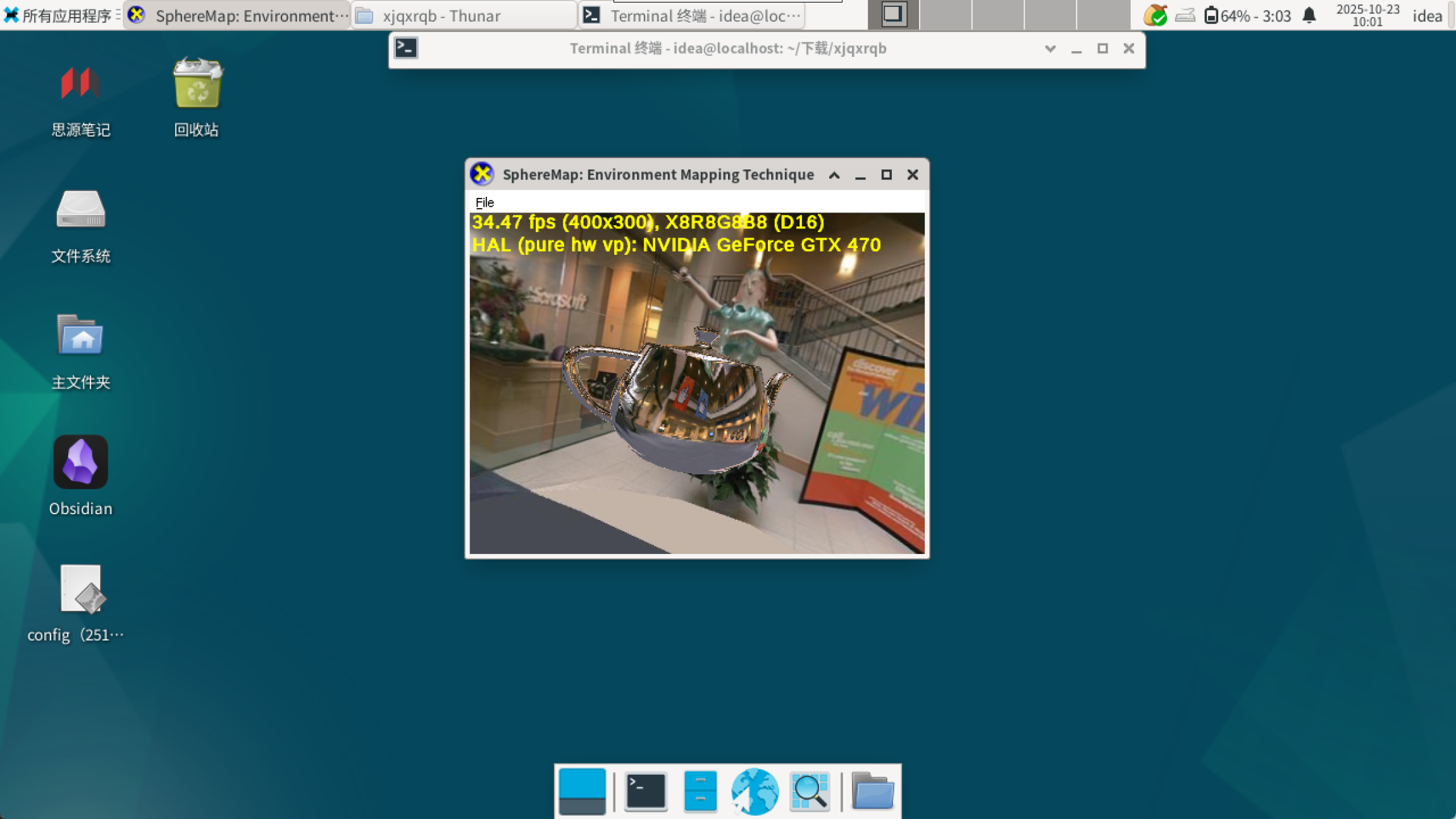Open the file manager drawer icon in dock

700,791
